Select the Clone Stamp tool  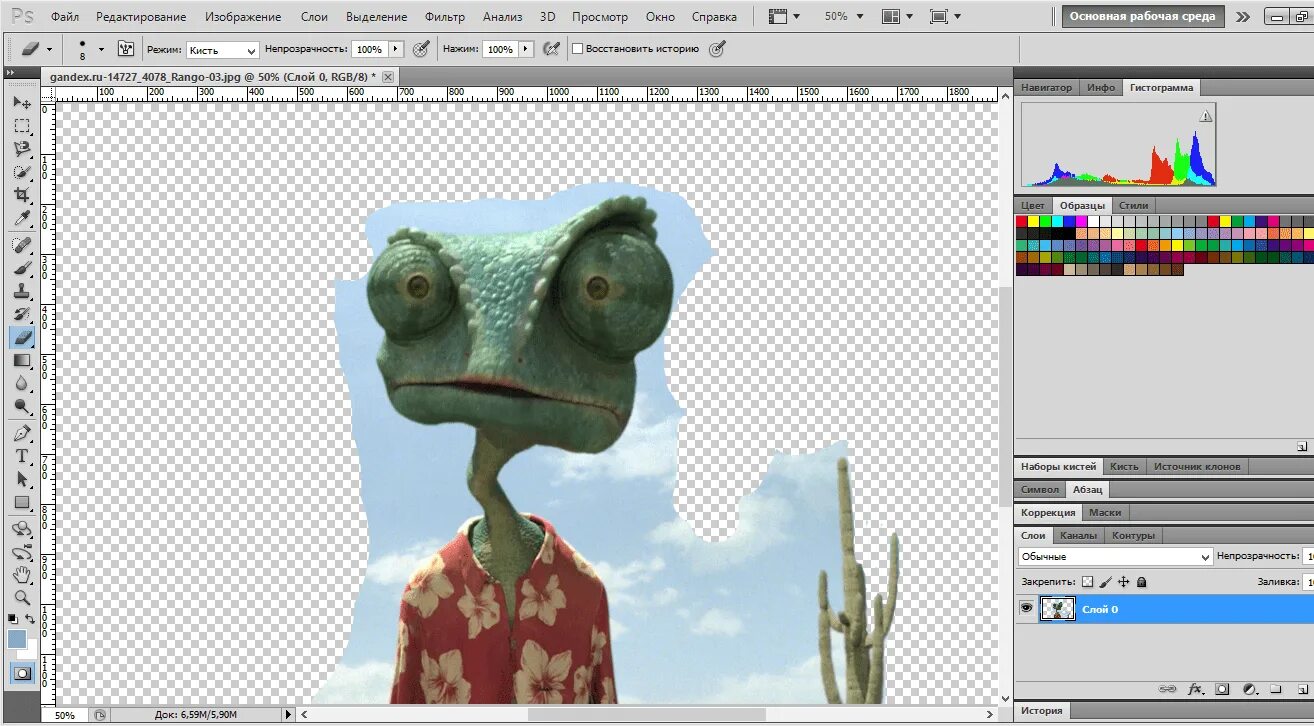[x=22, y=291]
